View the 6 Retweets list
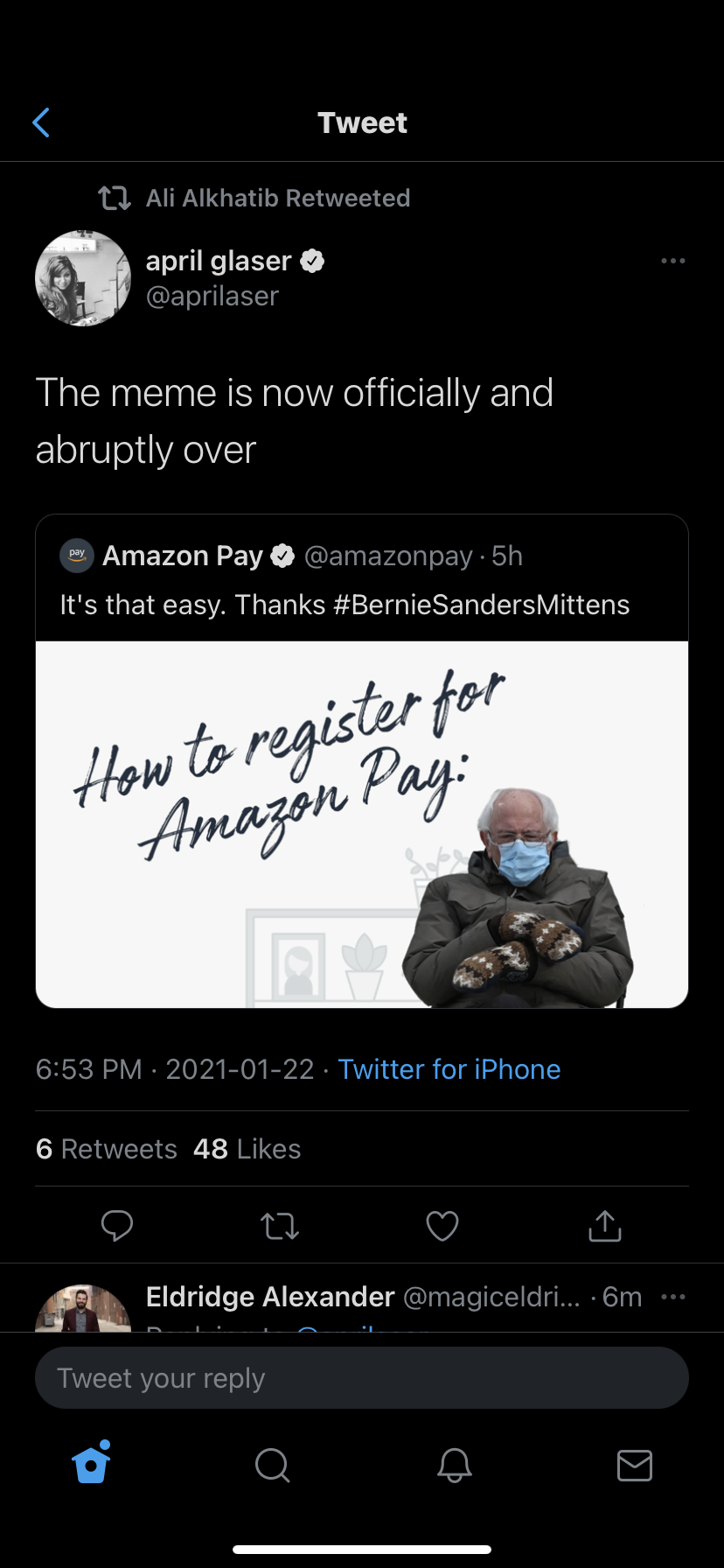The height and width of the screenshot is (1568, 724). [107, 1149]
